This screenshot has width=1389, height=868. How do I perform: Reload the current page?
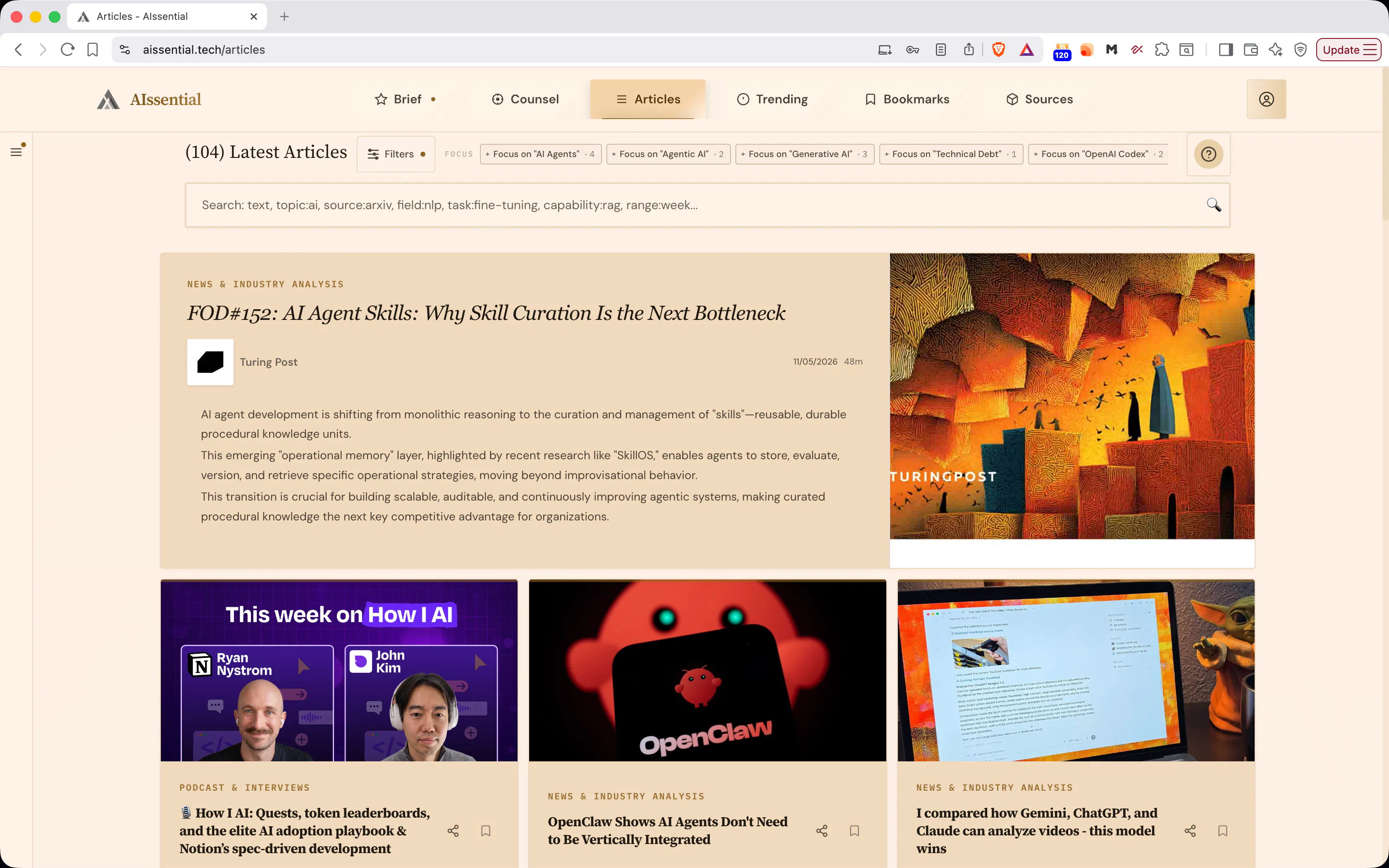pyautogui.click(x=68, y=49)
